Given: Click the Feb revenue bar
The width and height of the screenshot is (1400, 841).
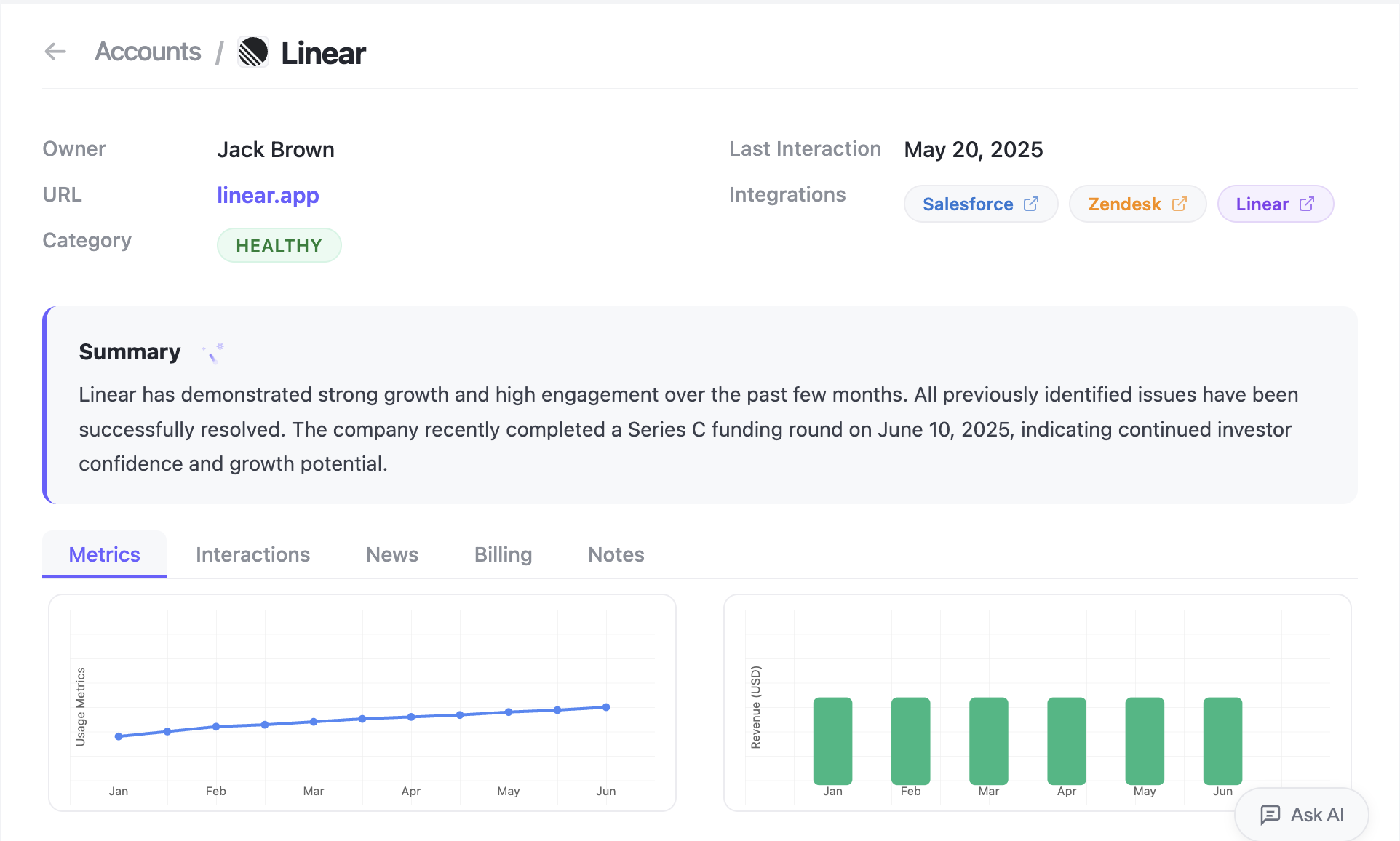Looking at the screenshot, I should [910, 741].
